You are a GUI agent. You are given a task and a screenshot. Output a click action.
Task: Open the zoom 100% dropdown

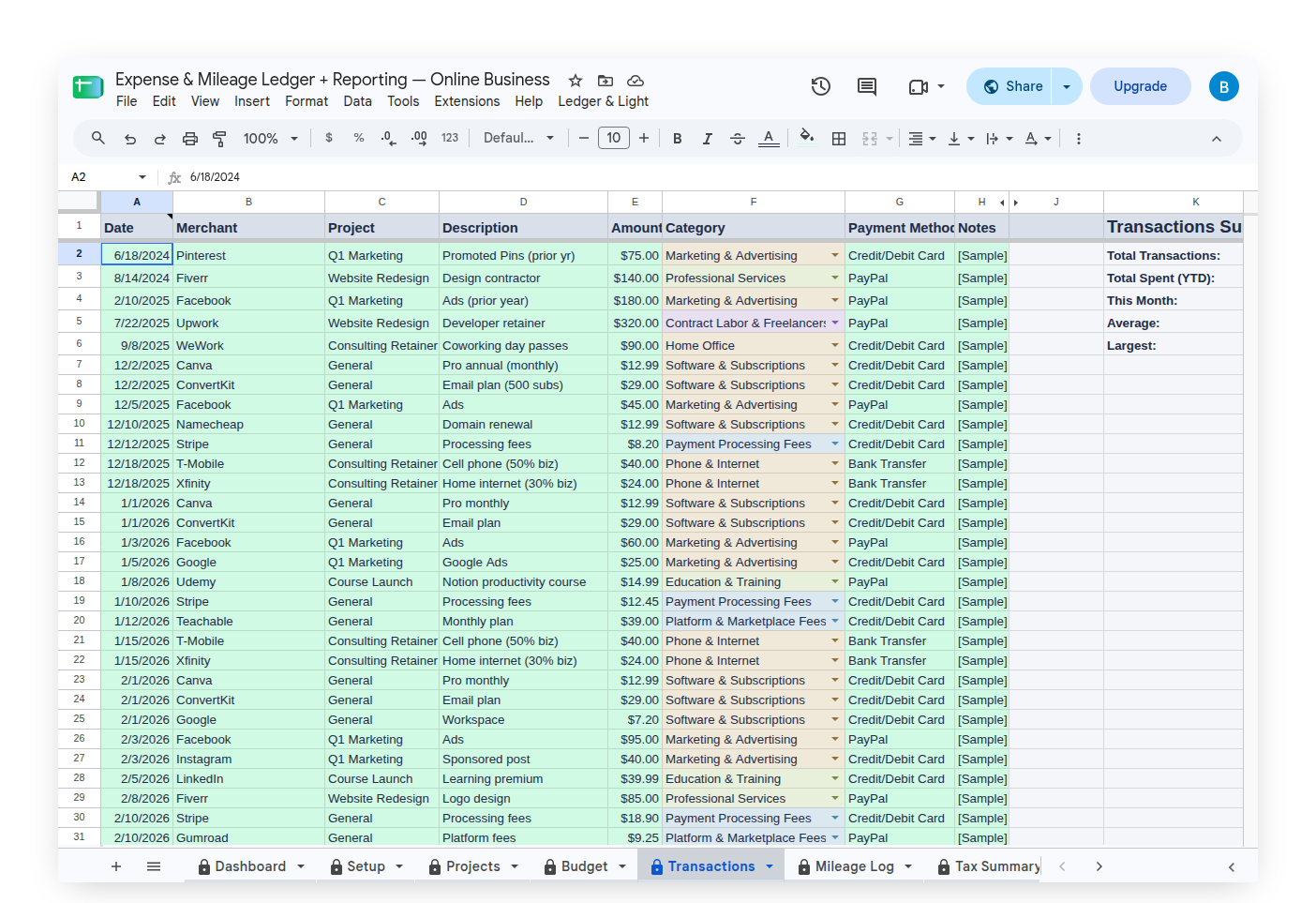click(x=270, y=139)
